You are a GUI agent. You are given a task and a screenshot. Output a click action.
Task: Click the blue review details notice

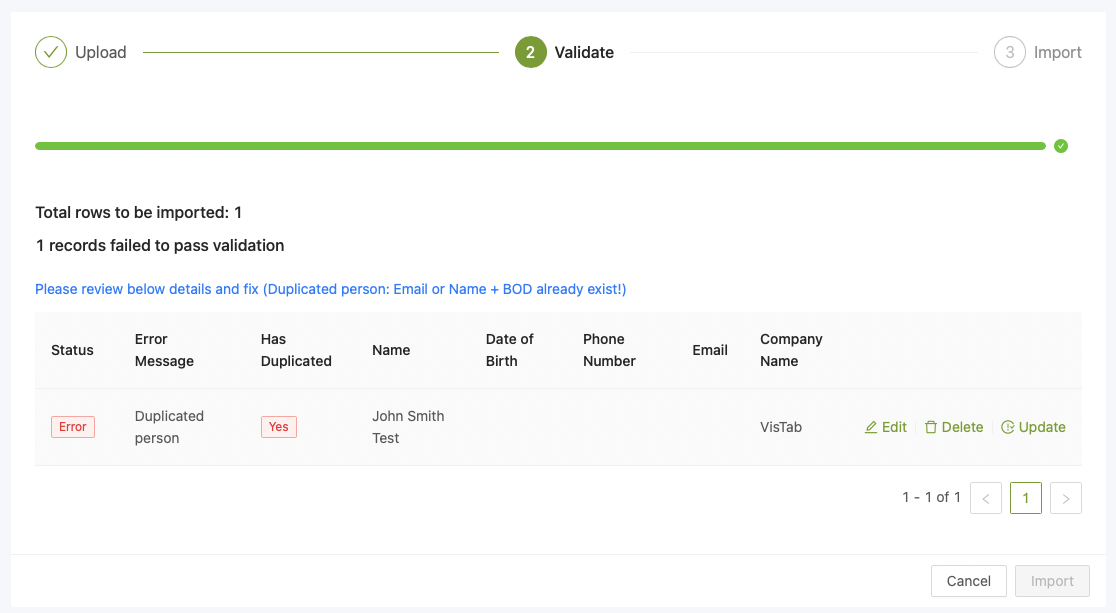point(330,289)
